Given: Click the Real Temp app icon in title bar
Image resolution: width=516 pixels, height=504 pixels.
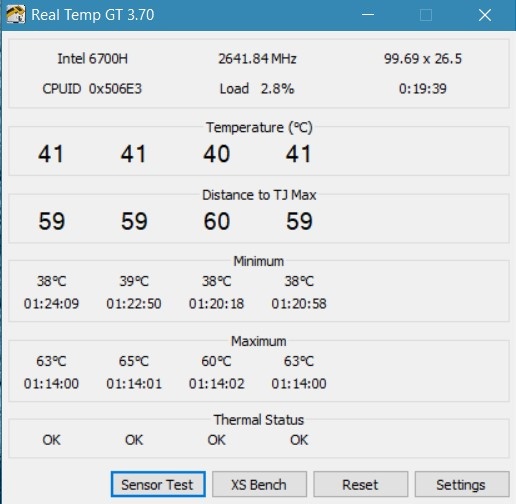Looking at the screenshot, I should pyautogui.click(x=15, y=14).
